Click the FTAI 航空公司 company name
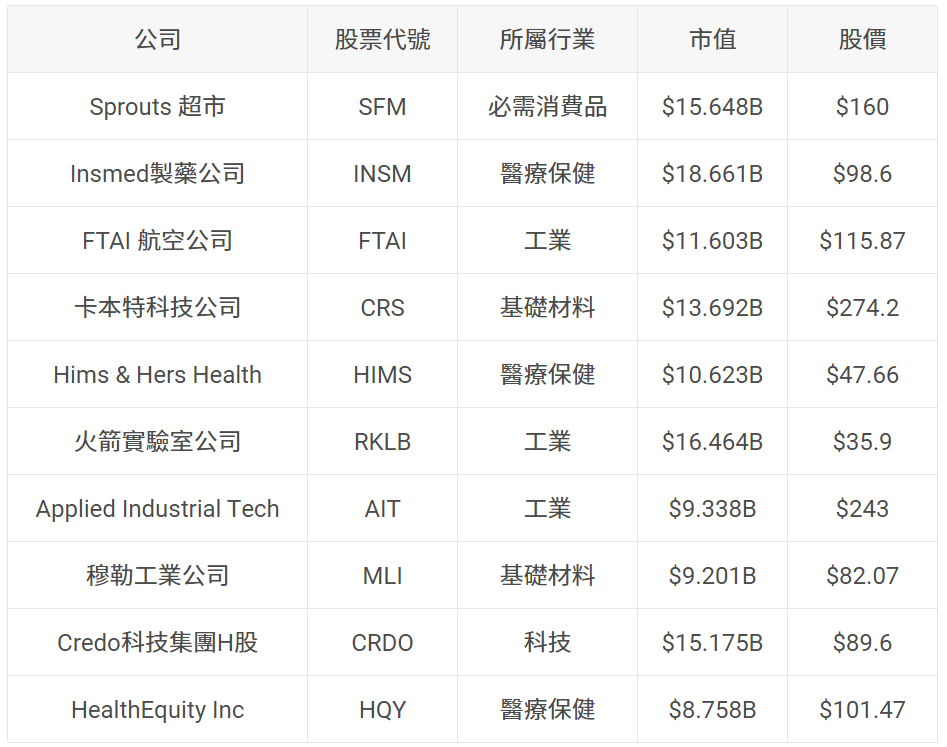 [158, 241]
